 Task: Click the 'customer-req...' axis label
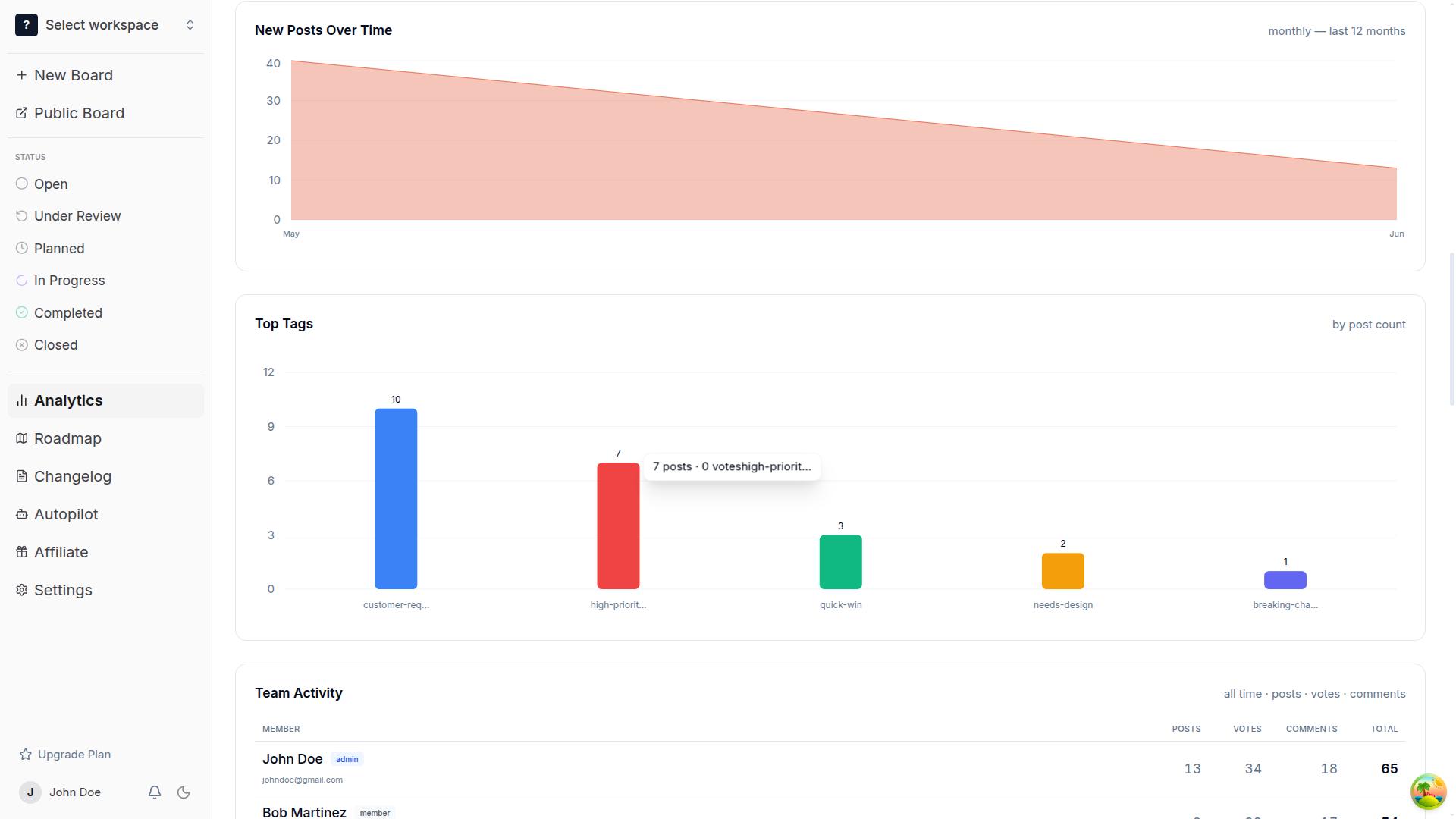[x=396, y=605]
